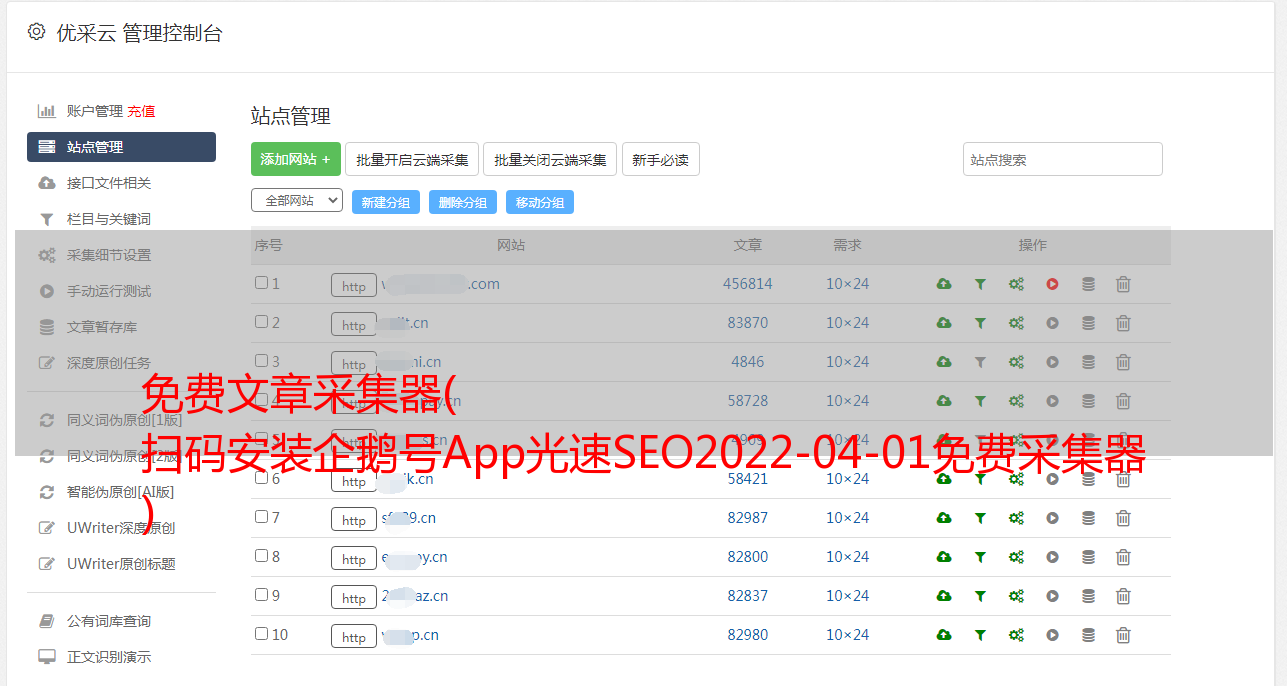1287x686 pixels.
Task: Click the article count 456814
Action: tap(748, 284)
